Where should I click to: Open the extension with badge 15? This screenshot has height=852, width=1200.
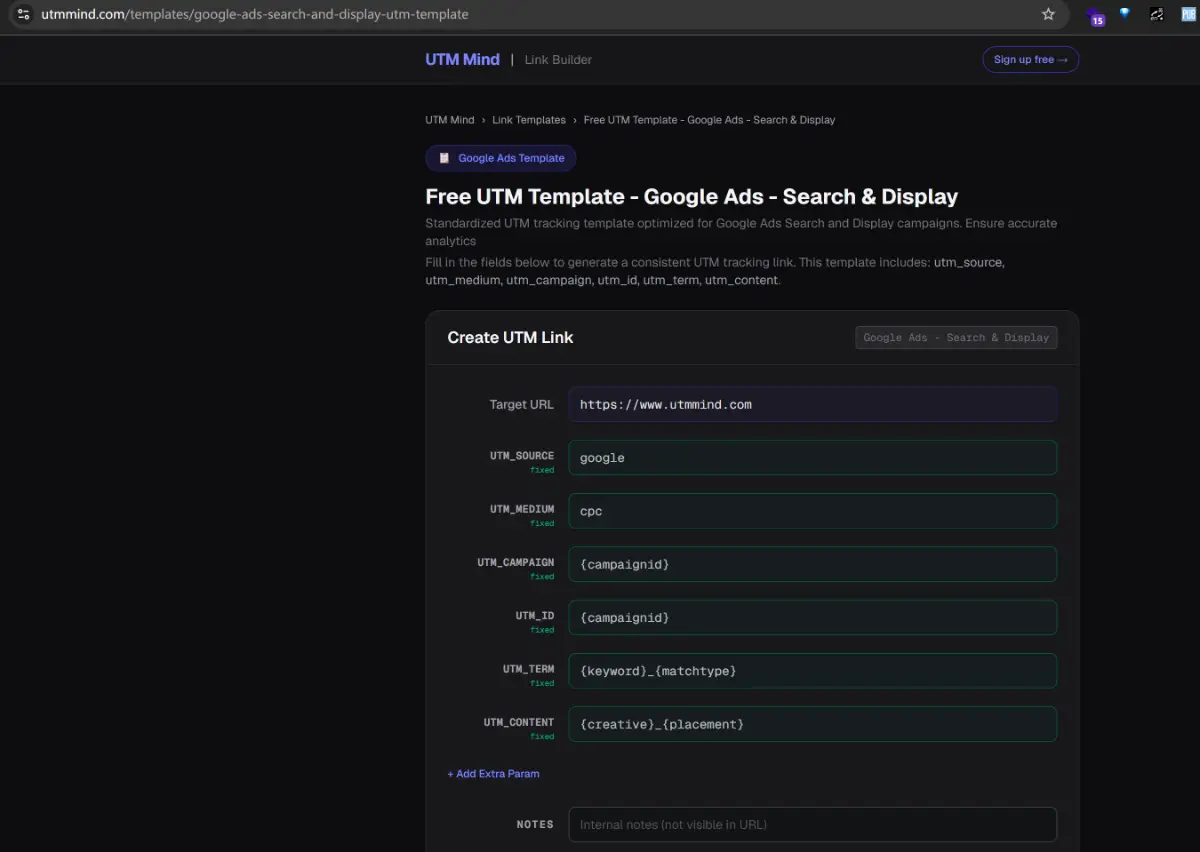1096,16
